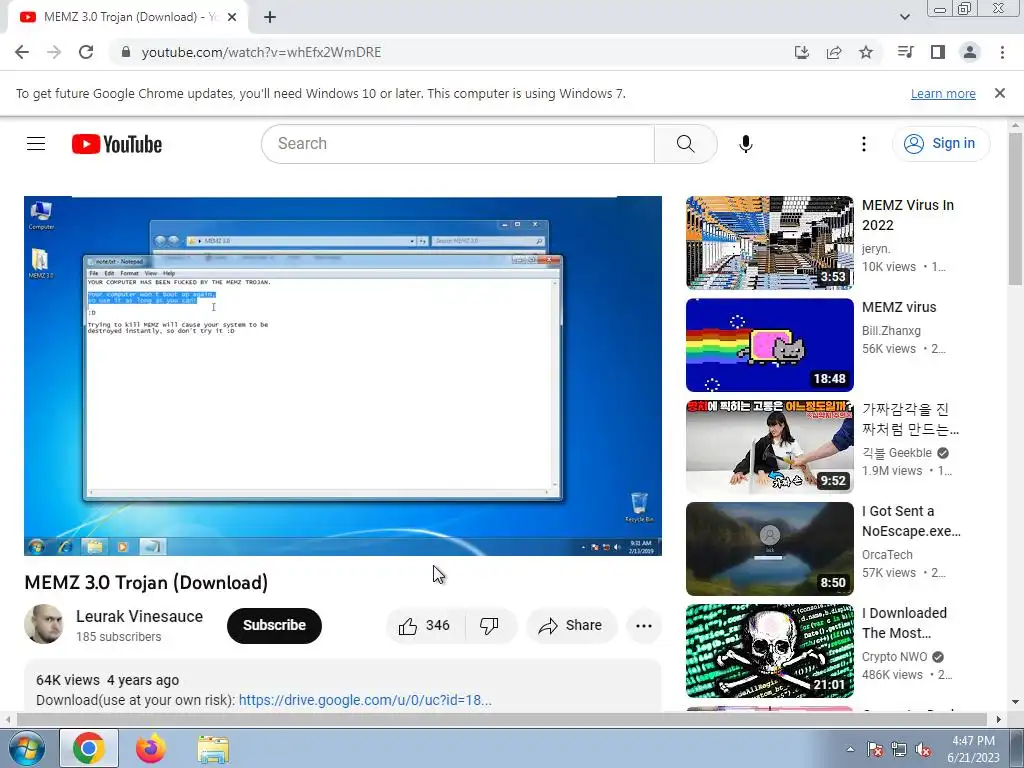Open Windows Explorer from taskbar

213,749
